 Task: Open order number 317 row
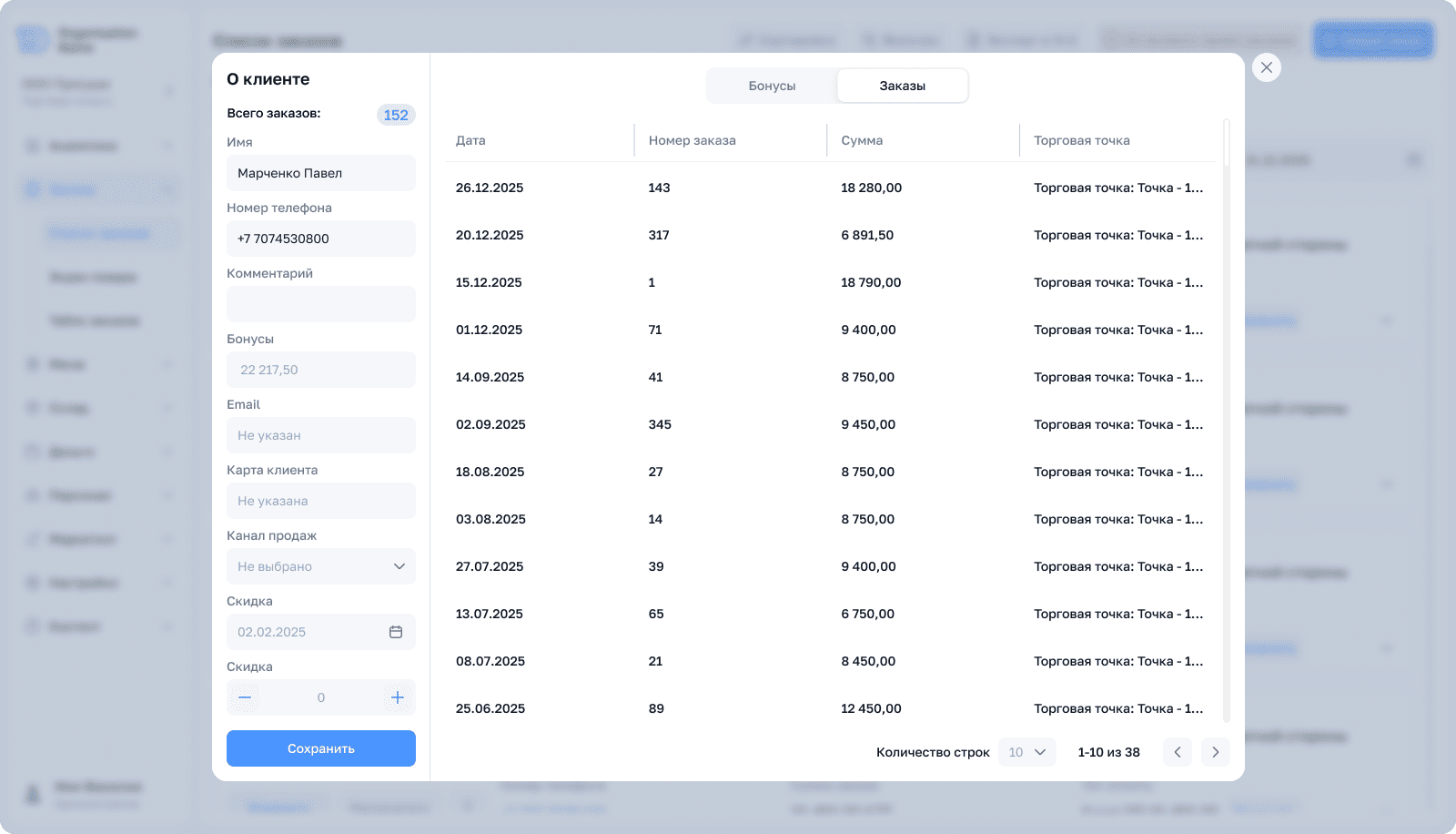point(659,235)
